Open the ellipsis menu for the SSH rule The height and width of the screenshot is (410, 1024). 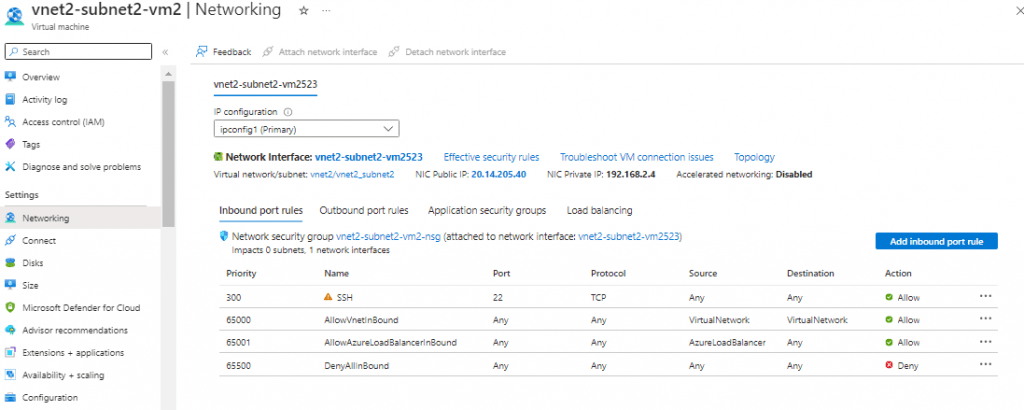click(985, 296)
